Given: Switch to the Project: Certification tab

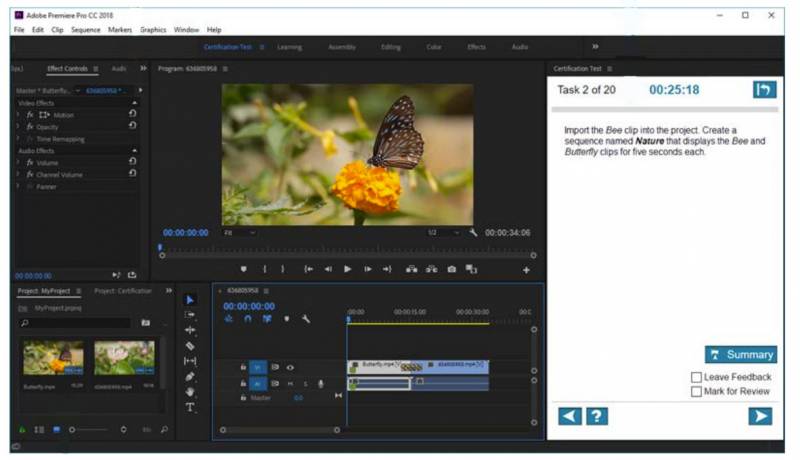Looking at the screenshot, I should coord(123,291).
